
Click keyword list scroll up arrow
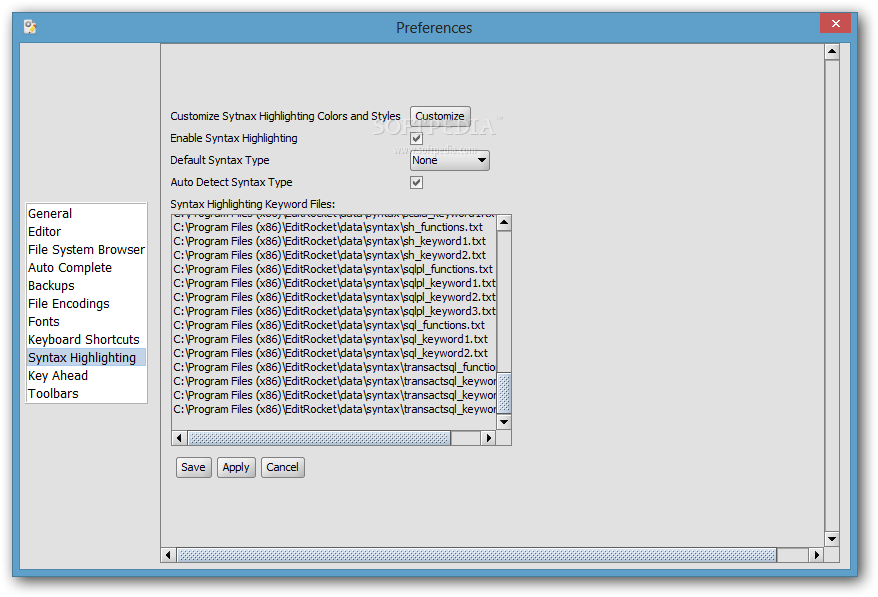click(x=504, y=223)
